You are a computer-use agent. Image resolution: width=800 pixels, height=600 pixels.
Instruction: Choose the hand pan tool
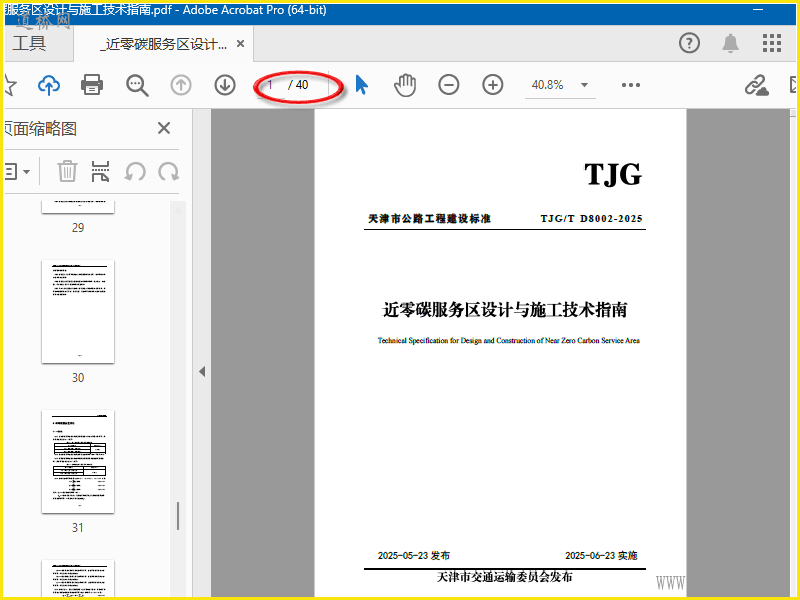coord(405,85)
